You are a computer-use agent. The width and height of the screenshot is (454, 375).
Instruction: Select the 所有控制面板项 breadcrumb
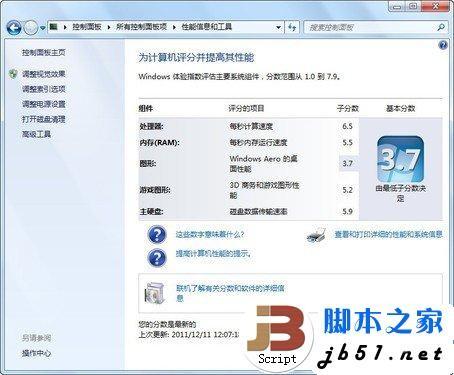click(141, 27)
